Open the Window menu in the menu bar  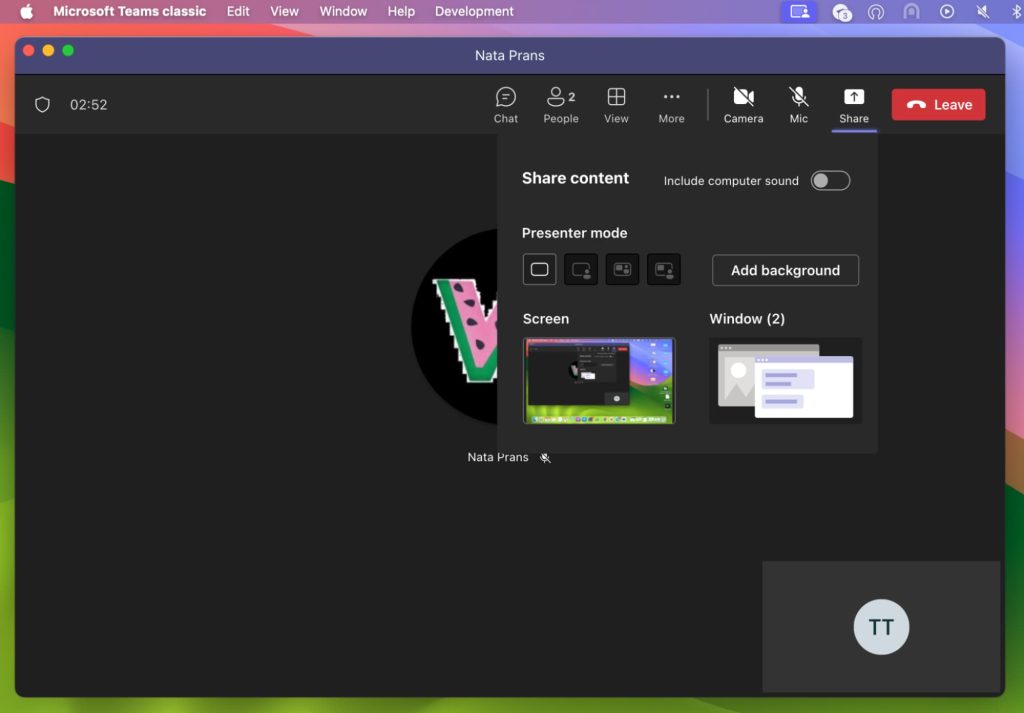[x=343, y=11]
